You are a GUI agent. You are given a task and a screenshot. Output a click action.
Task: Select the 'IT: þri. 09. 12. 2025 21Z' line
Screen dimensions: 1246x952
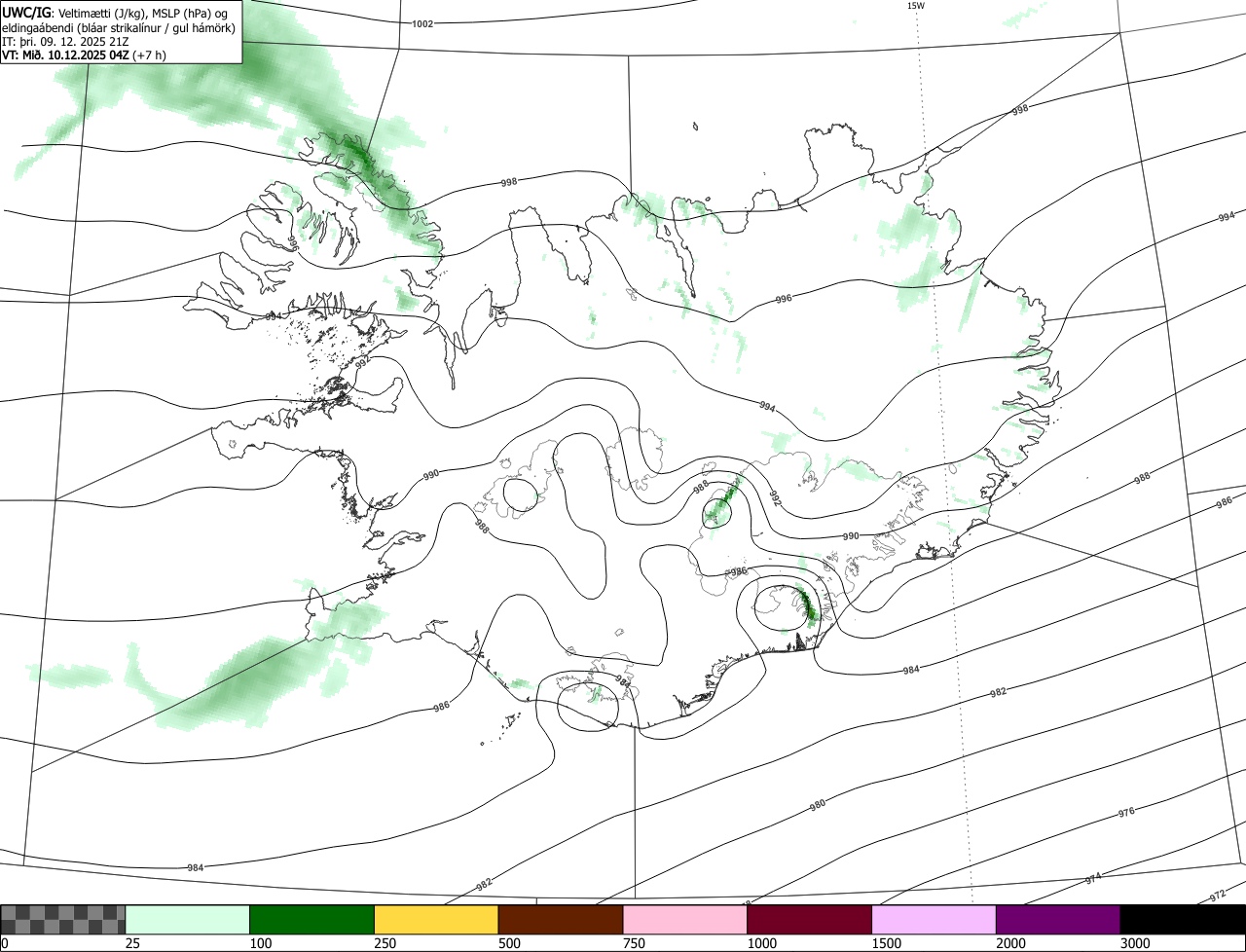[x=65, y=42]
